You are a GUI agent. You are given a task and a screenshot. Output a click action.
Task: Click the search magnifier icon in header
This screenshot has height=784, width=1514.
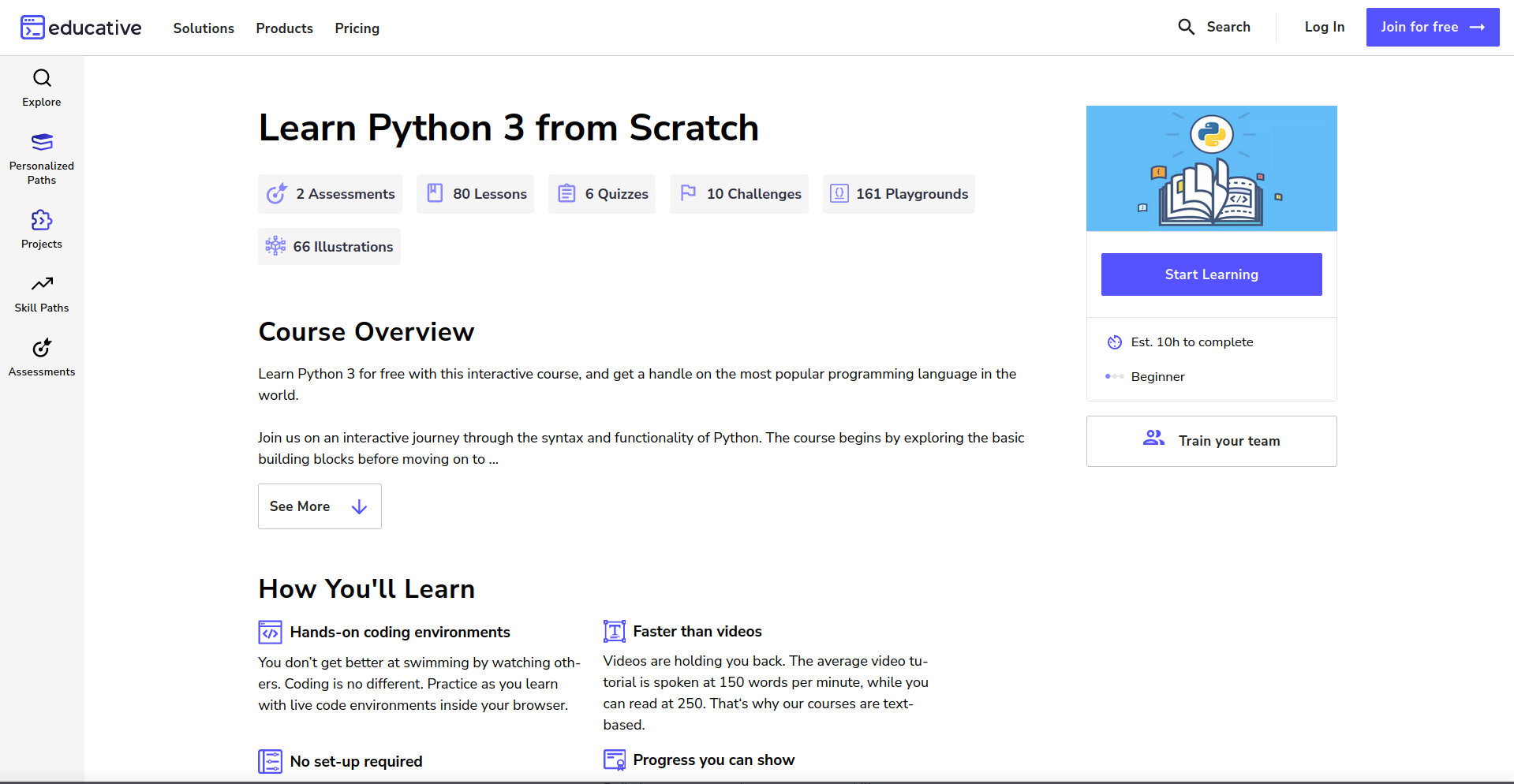click(x=1186, y=27)
